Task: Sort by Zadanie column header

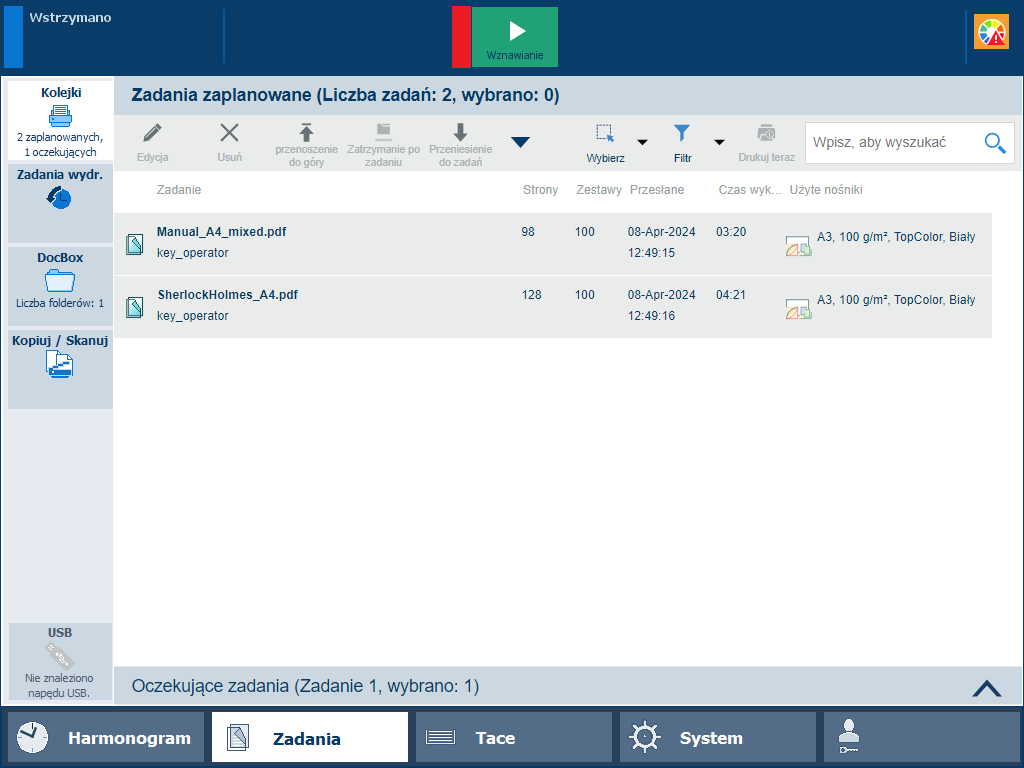Action: (x=179, y=189)
